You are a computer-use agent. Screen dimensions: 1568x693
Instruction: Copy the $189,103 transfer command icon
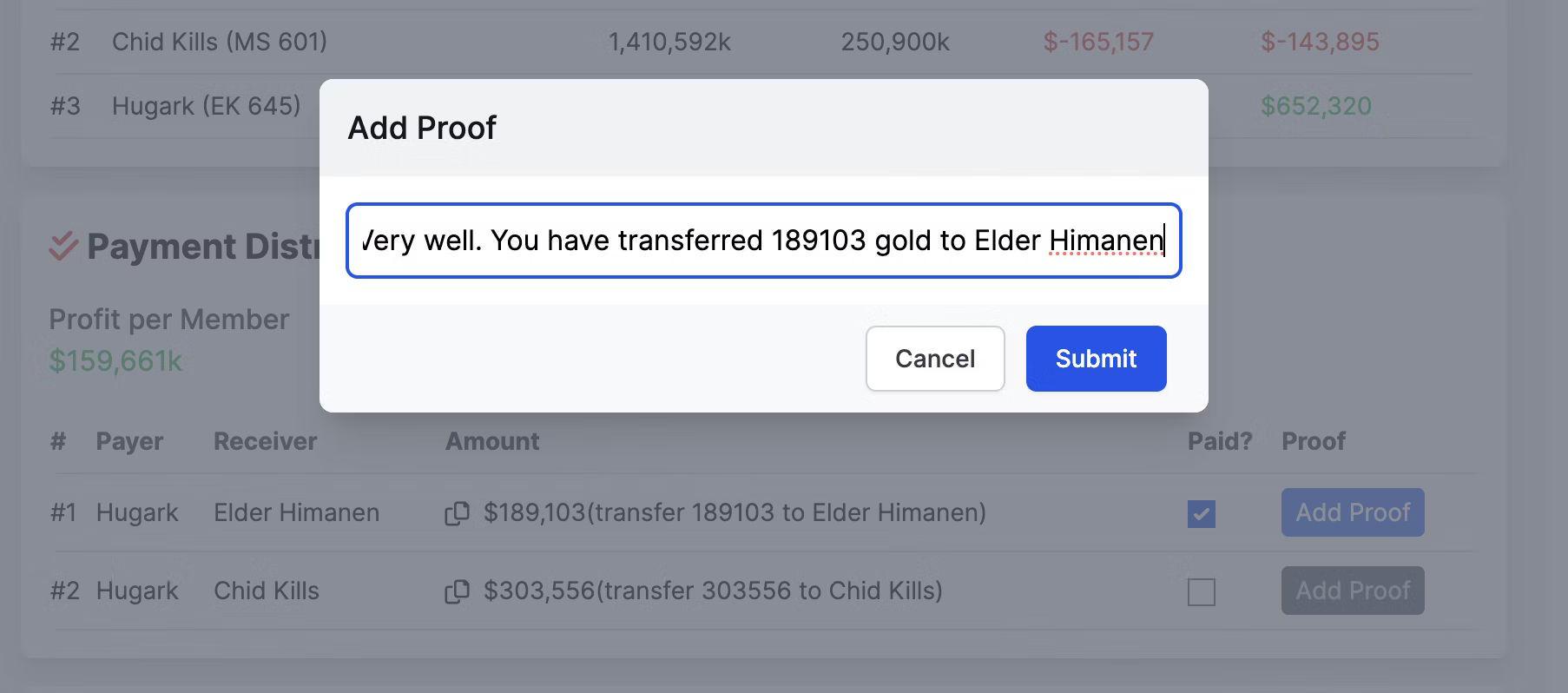pos(457,513)
